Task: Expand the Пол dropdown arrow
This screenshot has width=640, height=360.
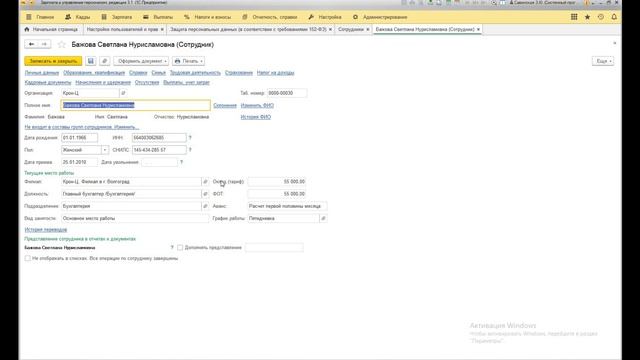Action: tap(105, 150)
